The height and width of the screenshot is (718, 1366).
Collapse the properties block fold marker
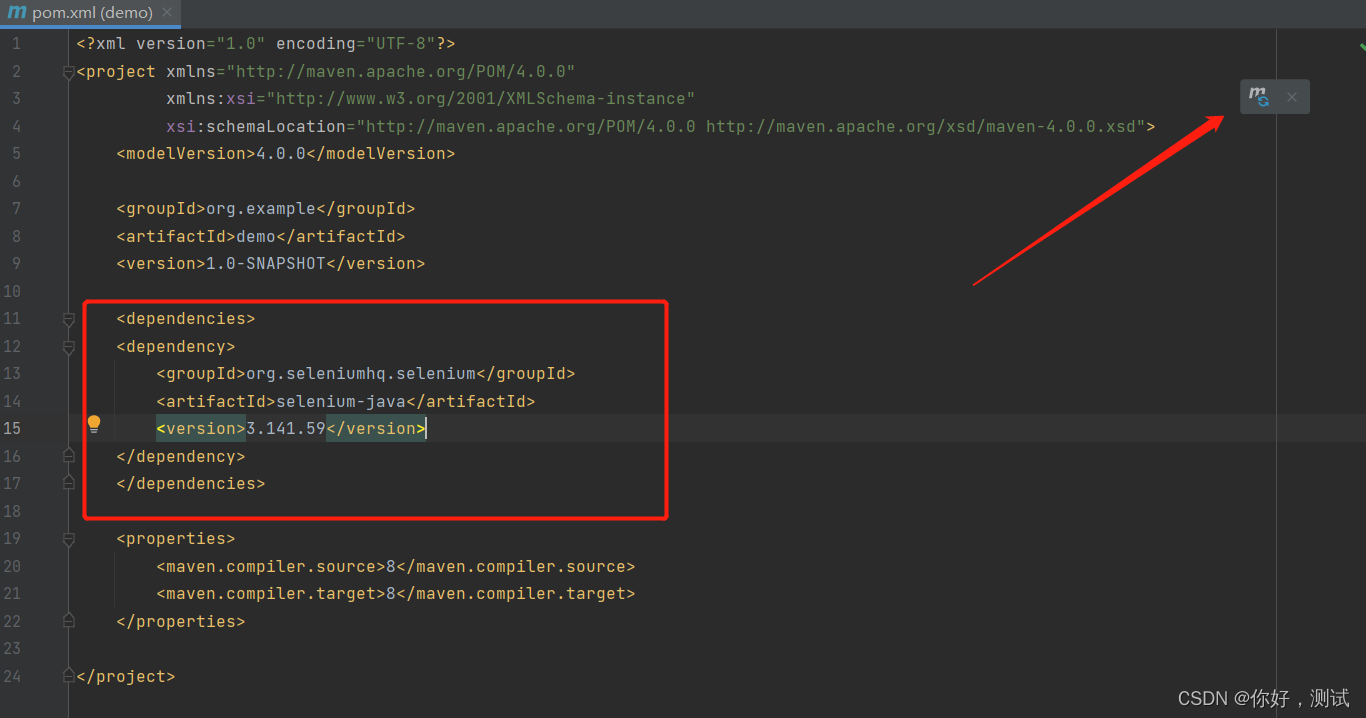tap(68, 539)
